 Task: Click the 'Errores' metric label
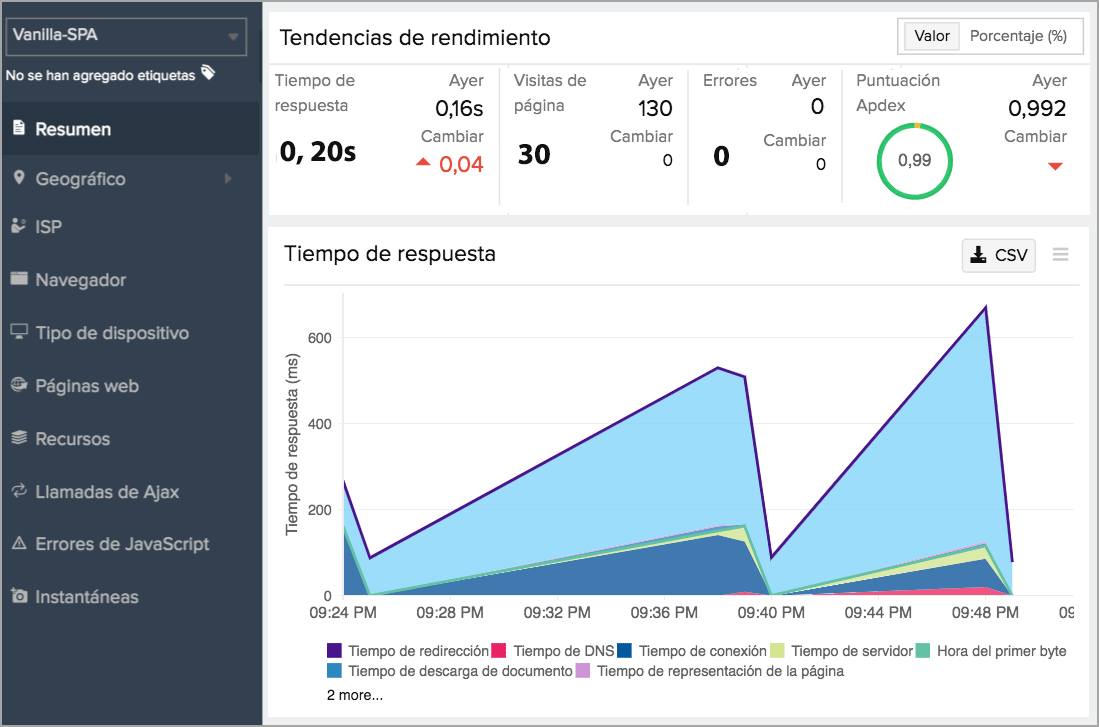[x=730, y=80]
